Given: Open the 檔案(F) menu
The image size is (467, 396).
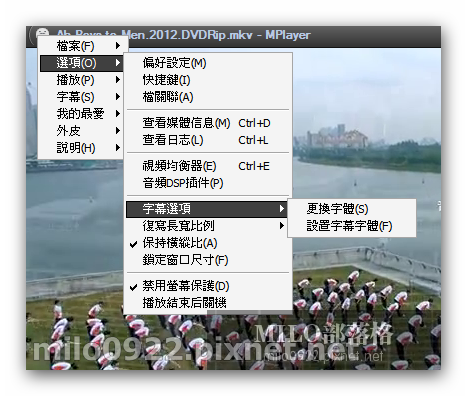Looking at the screenshot, I should click(x=81, y=46).
